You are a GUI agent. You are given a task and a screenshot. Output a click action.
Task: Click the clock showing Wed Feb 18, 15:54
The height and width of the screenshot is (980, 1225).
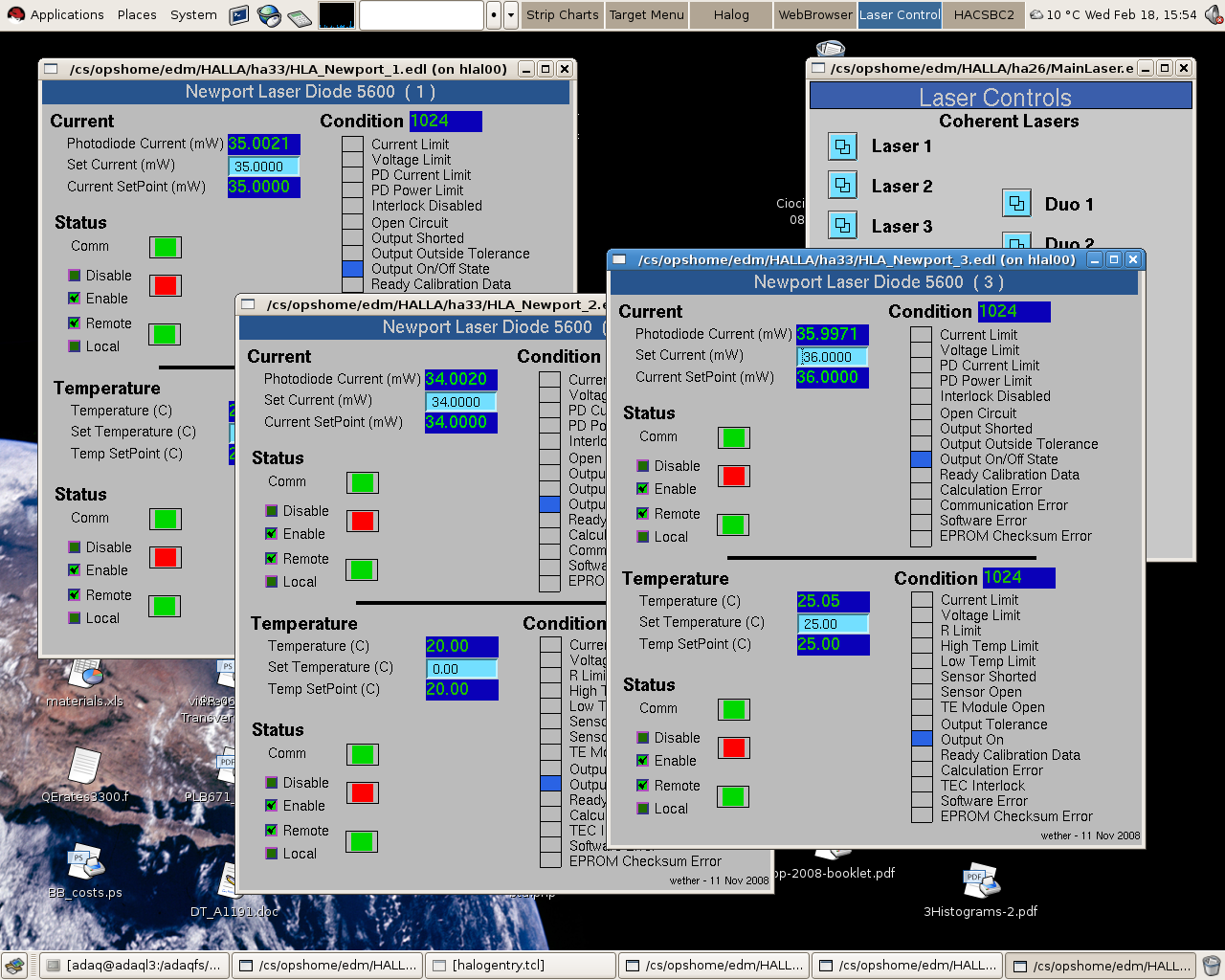point(1141,14)
